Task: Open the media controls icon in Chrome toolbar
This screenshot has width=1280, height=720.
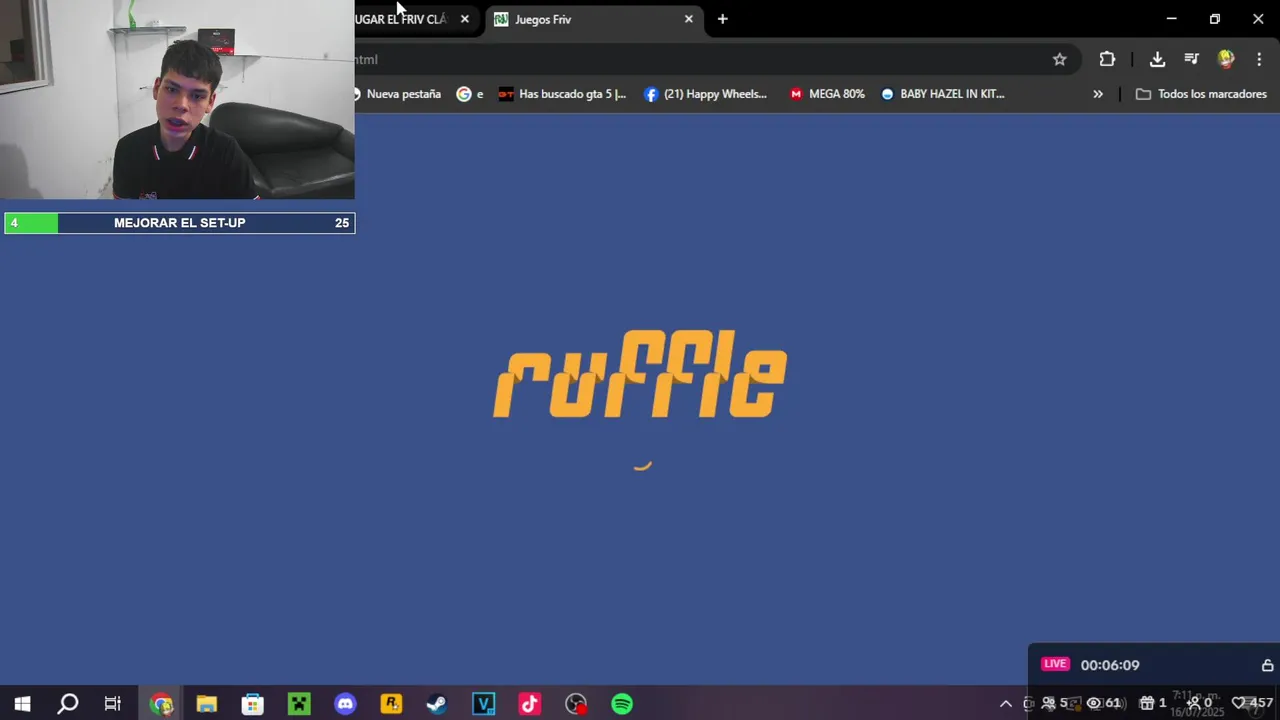Action: (1191, 59)
